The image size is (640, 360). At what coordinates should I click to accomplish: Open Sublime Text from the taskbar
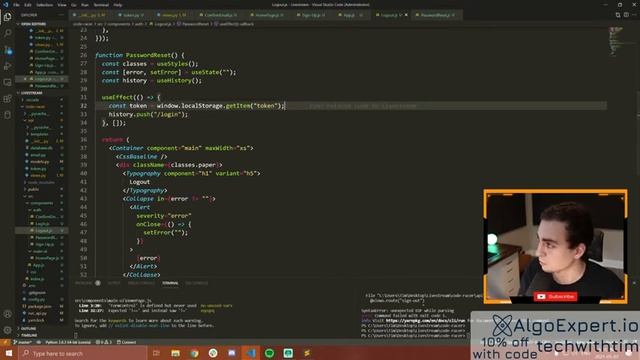(x=307, y=353)
